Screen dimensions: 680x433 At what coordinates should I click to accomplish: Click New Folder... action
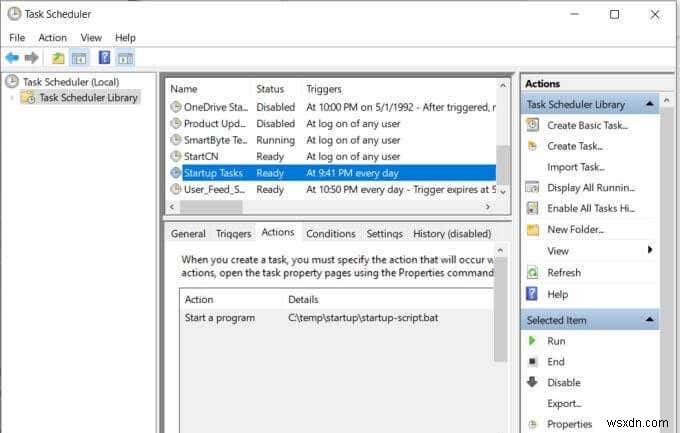coord(575,230)
